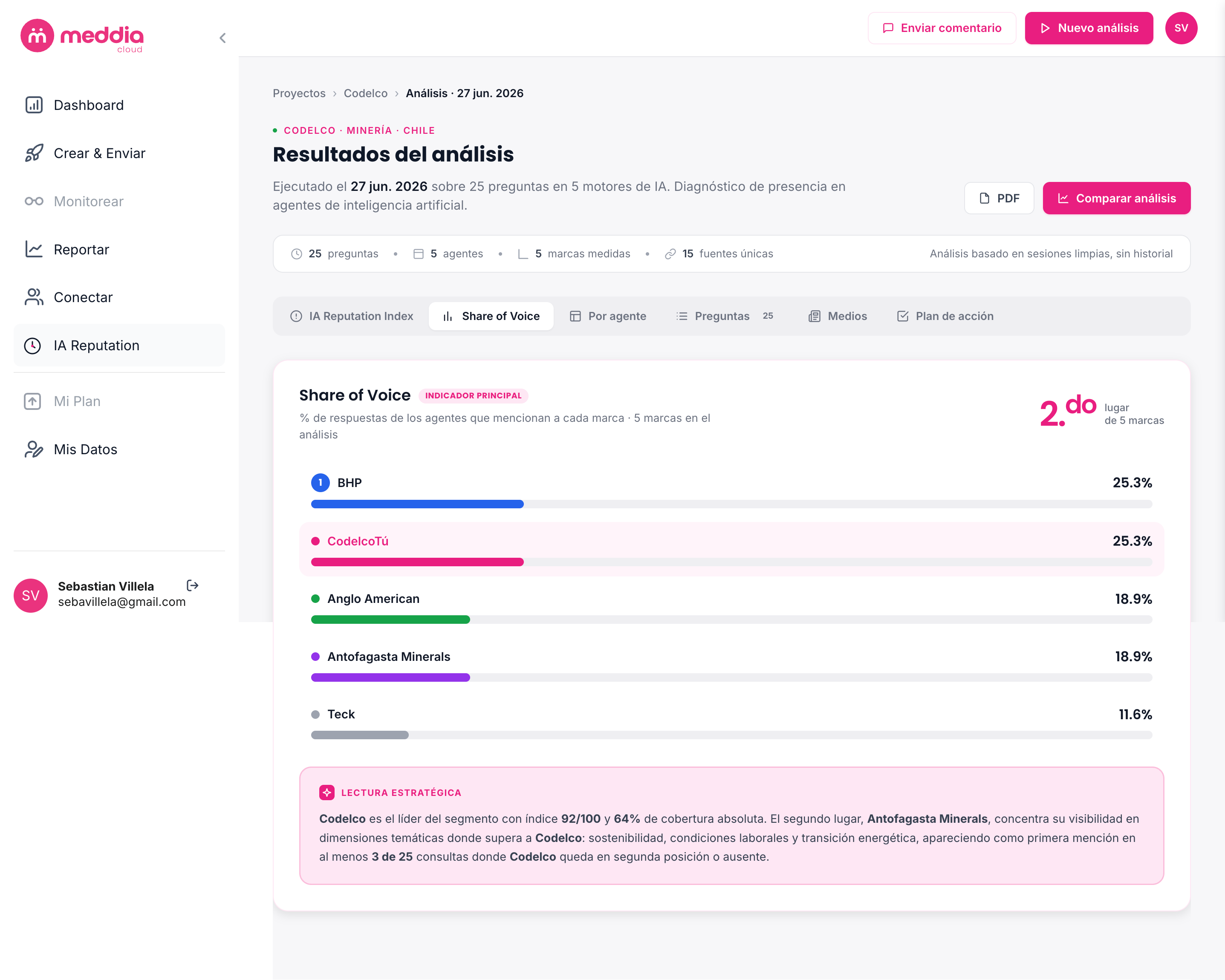This screenshot has width=1225, height=980.
Task: Click the INDICADOR PRINCIPAL badge
Action: tap(473, 395)
